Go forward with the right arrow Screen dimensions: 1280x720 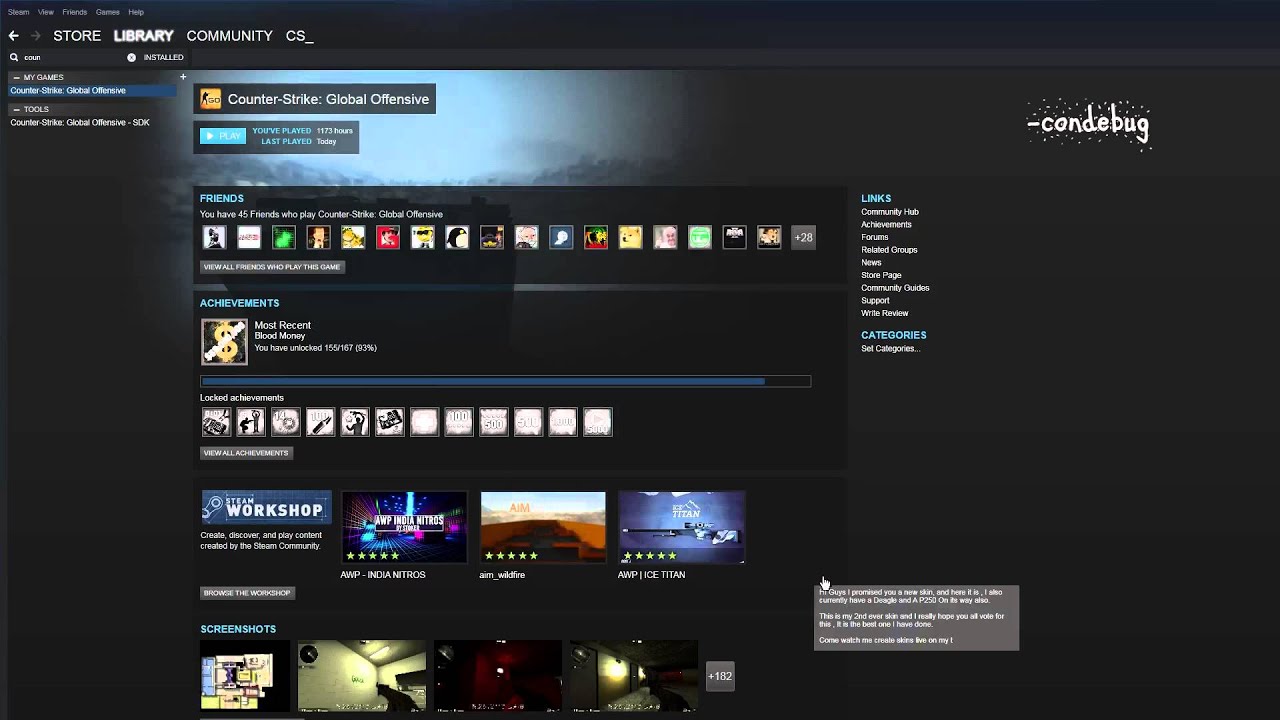(x=36, y=36)
